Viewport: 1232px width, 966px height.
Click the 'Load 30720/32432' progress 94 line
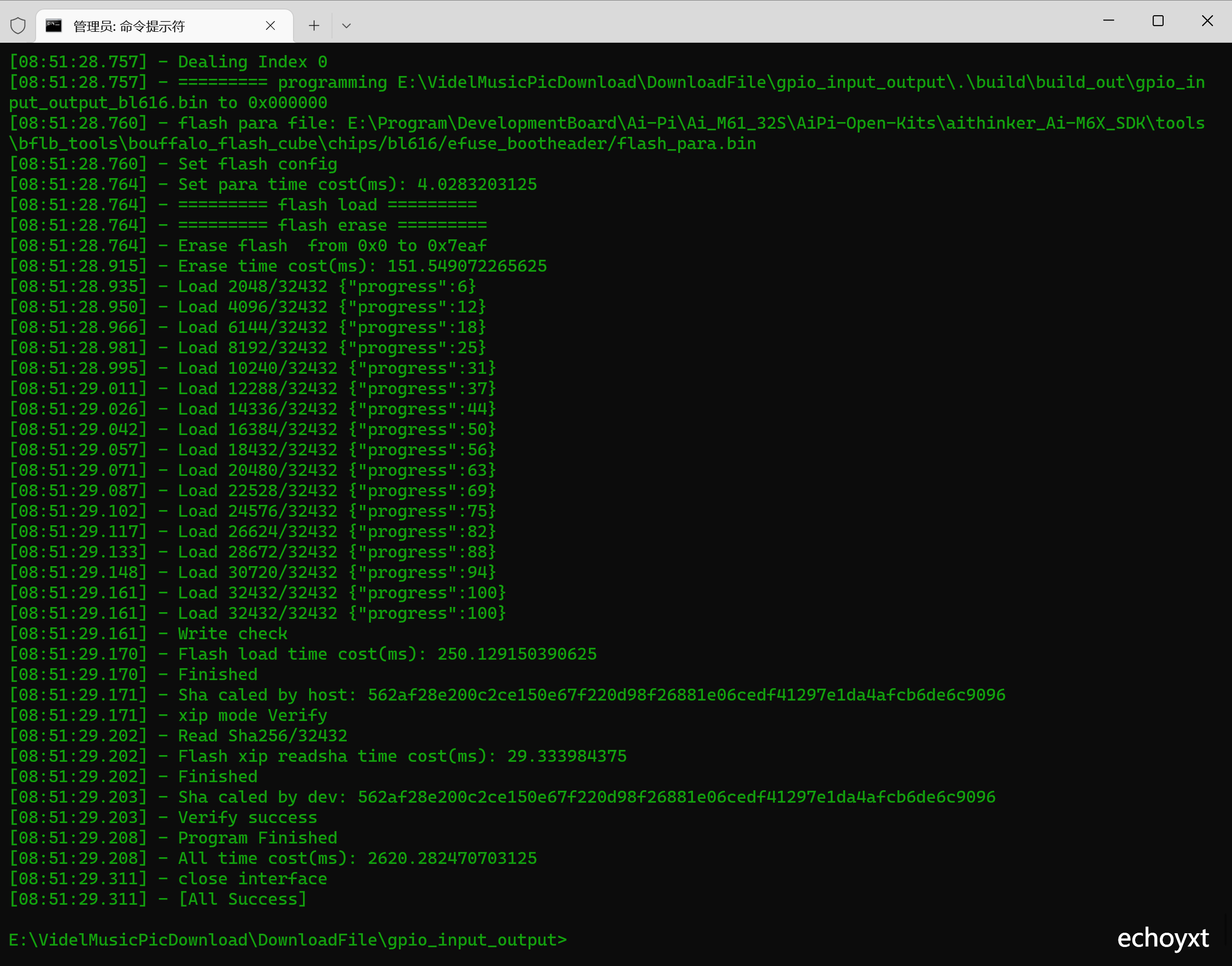pos(253,572)
